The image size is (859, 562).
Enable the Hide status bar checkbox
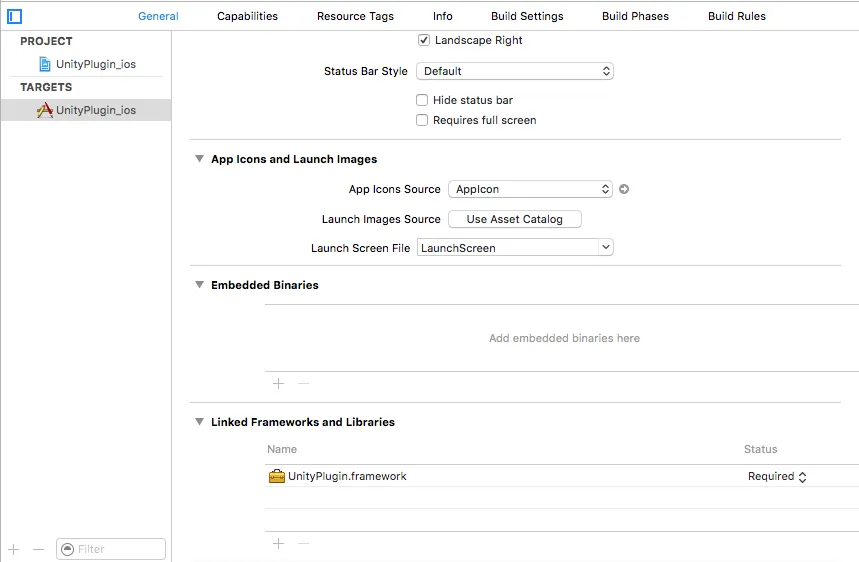coord(422,100)
